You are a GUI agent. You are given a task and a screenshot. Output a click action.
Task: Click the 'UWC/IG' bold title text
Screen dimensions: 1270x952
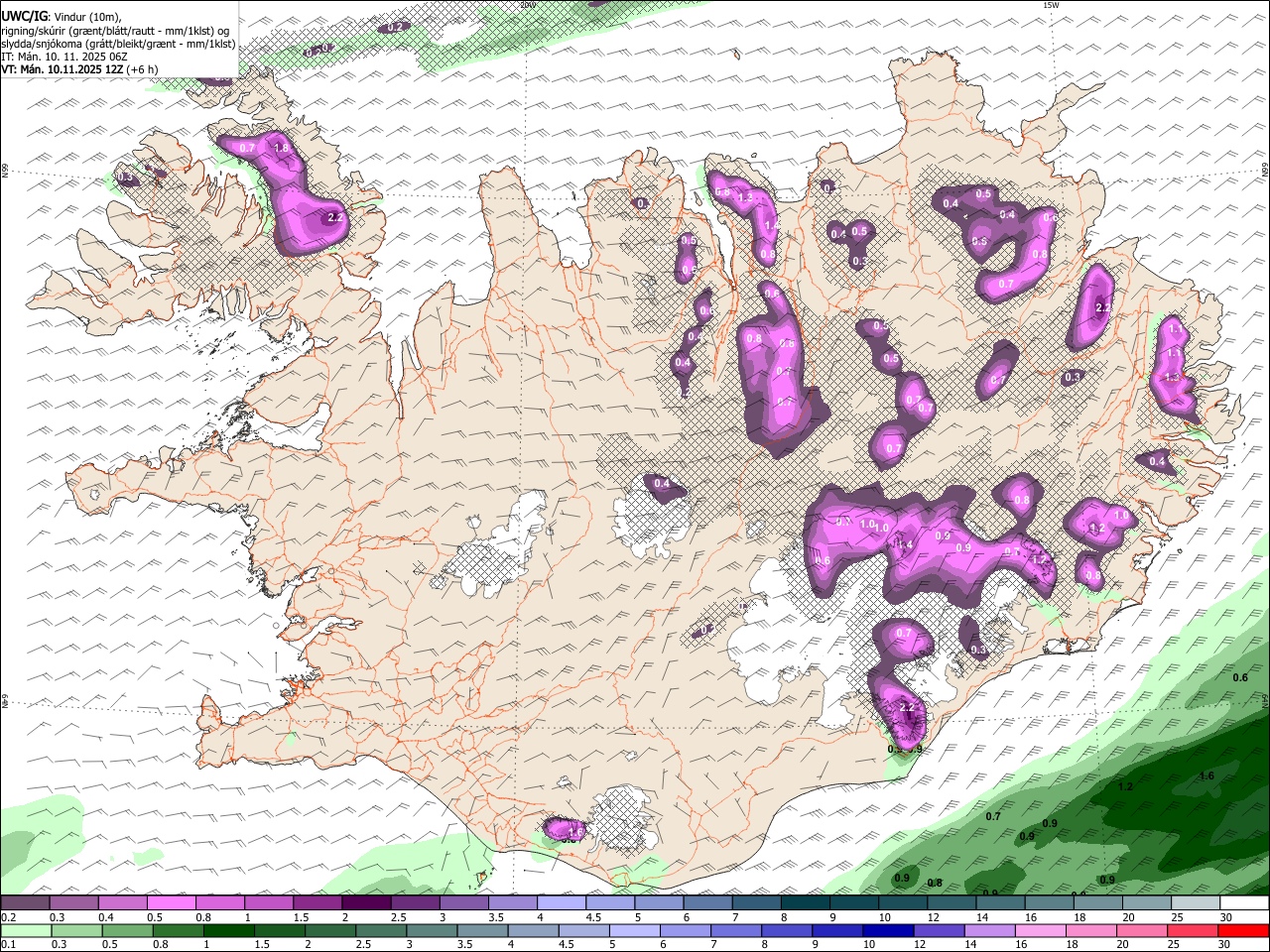coord(23,16)
